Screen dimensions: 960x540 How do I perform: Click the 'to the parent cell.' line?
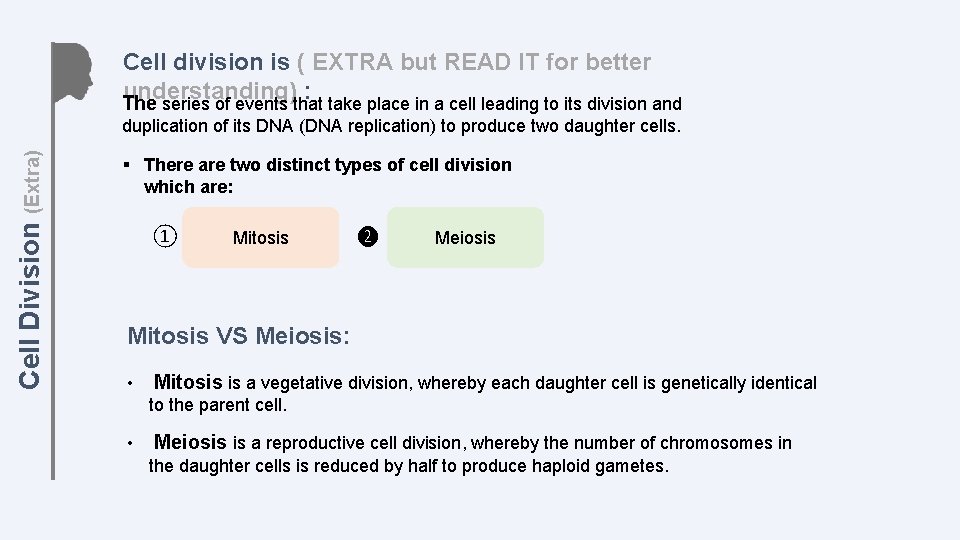(217, 405)
